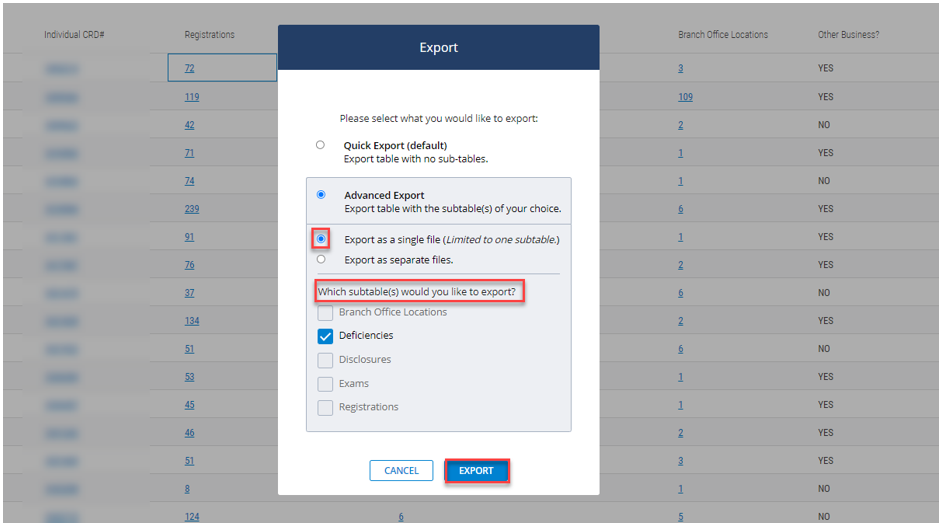
Task: Select the Quick Export (default) radio button
Action: tap(320, 145)
